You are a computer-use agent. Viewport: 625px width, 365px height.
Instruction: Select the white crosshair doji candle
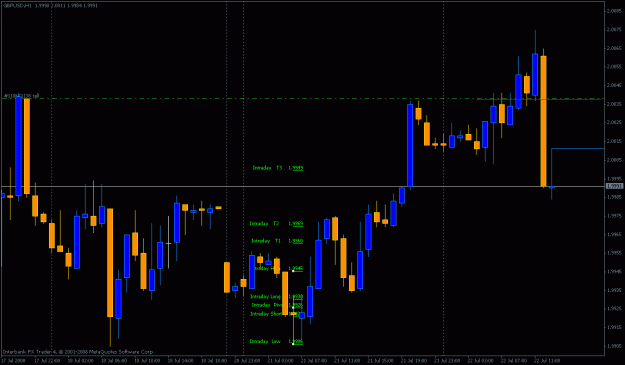click(x=168, y=243)
